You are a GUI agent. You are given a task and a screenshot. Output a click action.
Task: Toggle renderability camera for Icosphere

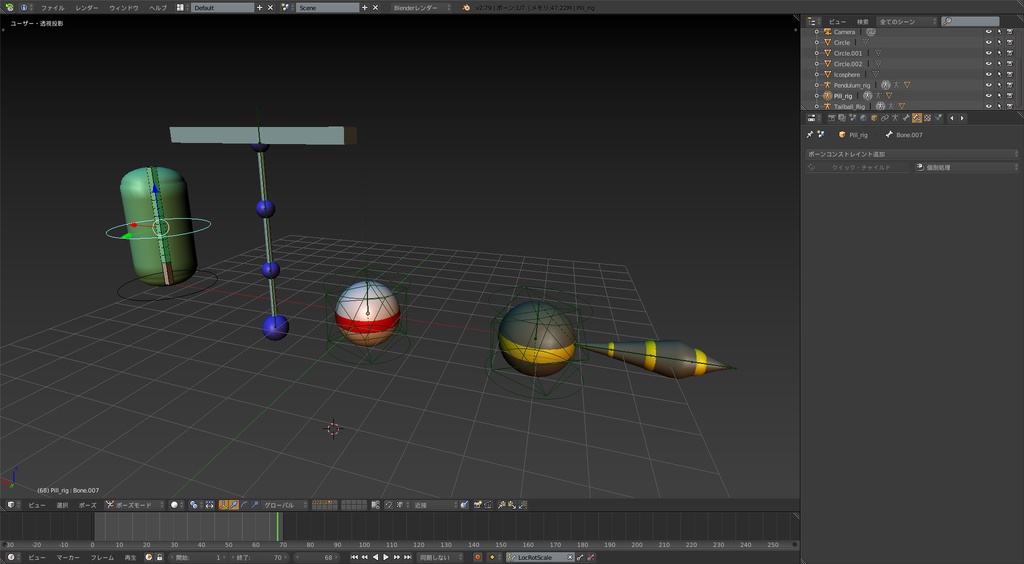[1010, 74]
